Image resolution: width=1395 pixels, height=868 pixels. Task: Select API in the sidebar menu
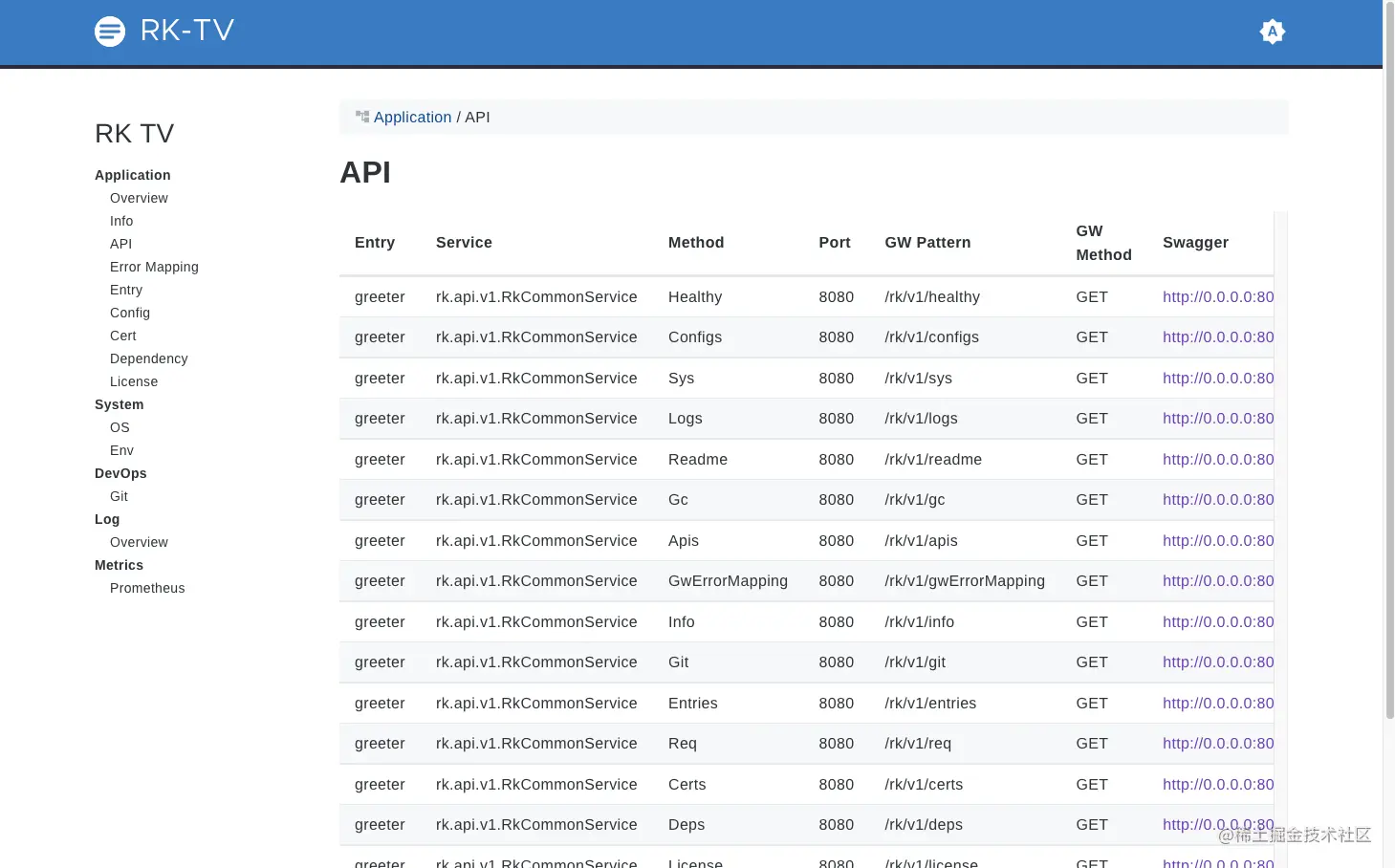[120, 244]
